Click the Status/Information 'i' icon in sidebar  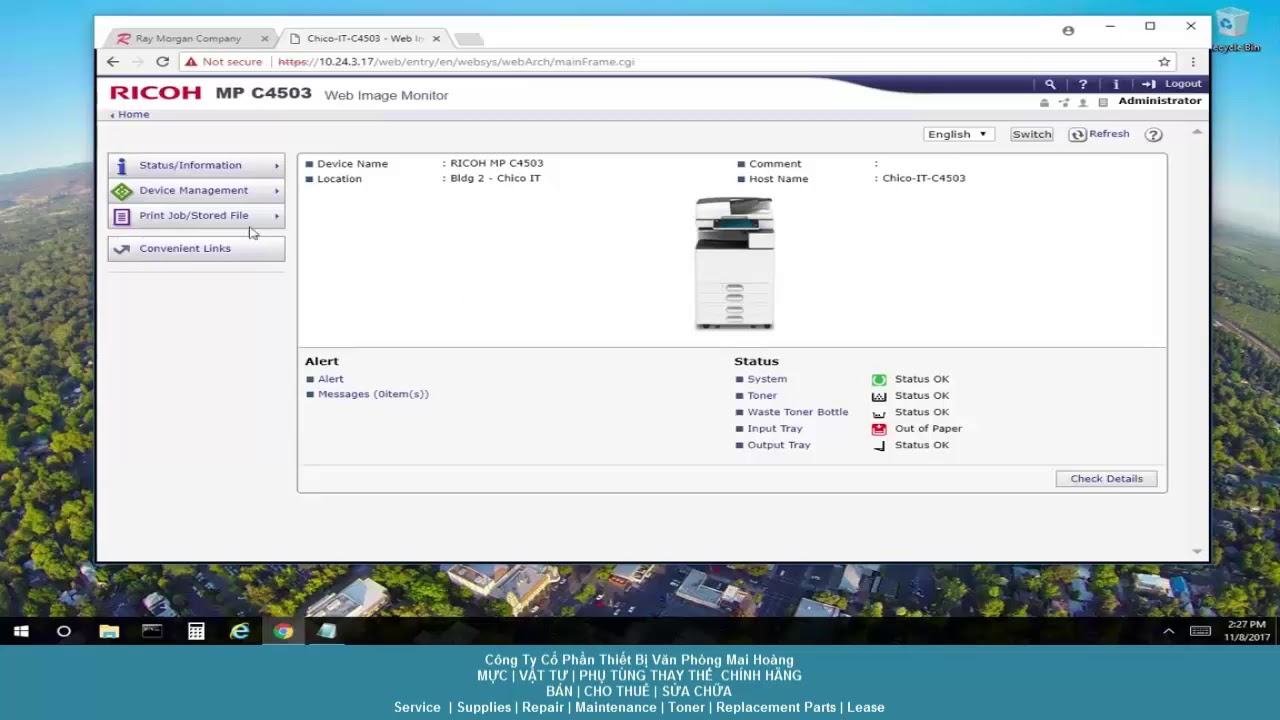tap(122, 166)
